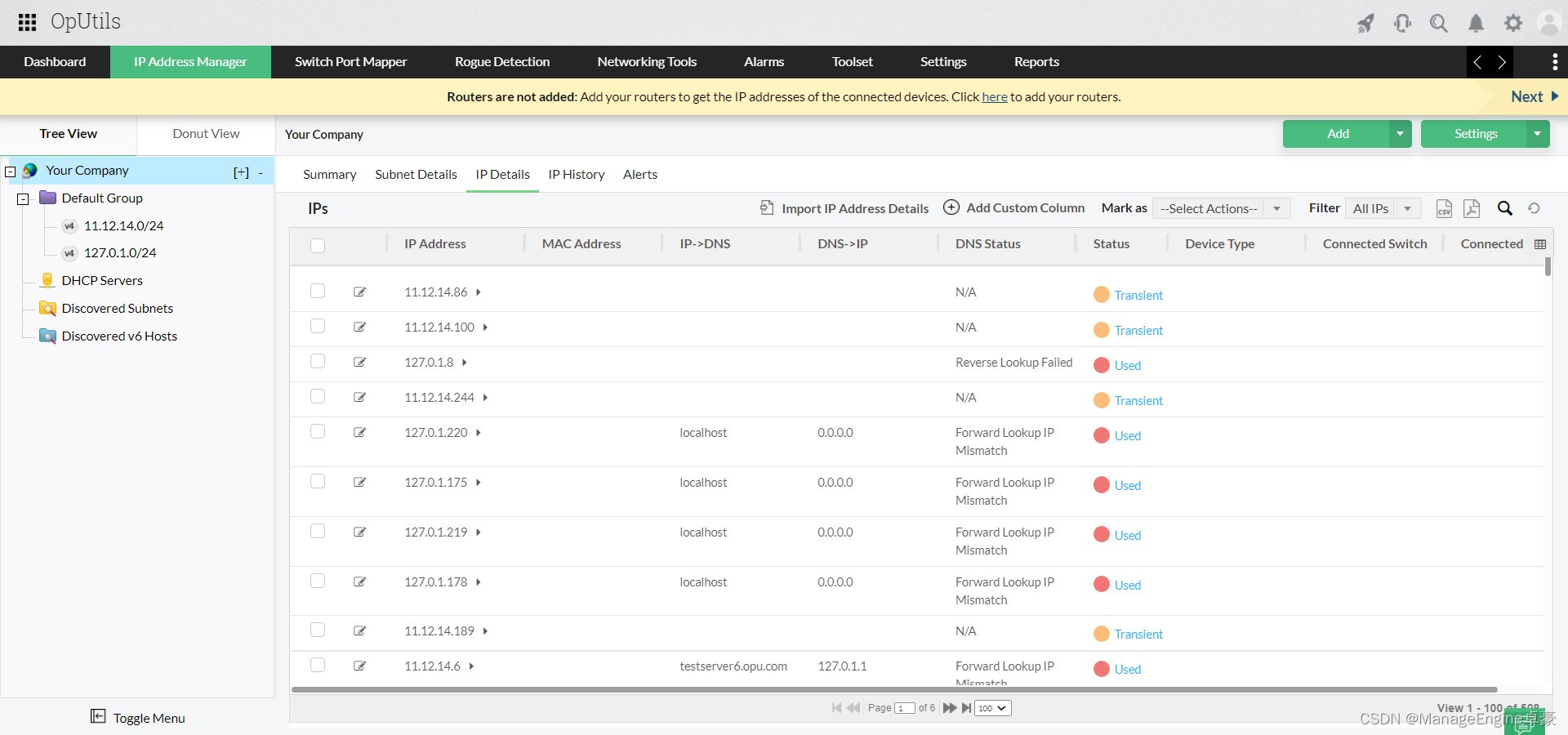
Task: Open the column chooser grid icon
Action: [1540, 244]
